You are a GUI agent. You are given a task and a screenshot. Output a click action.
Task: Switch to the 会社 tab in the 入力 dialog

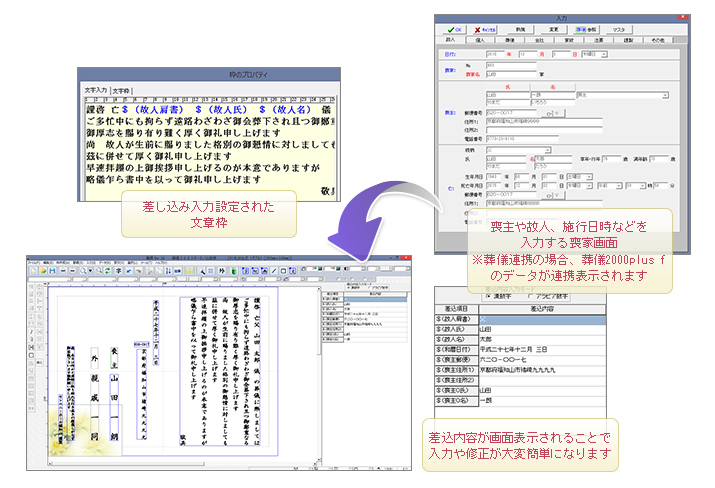click(x=541, y=42)
